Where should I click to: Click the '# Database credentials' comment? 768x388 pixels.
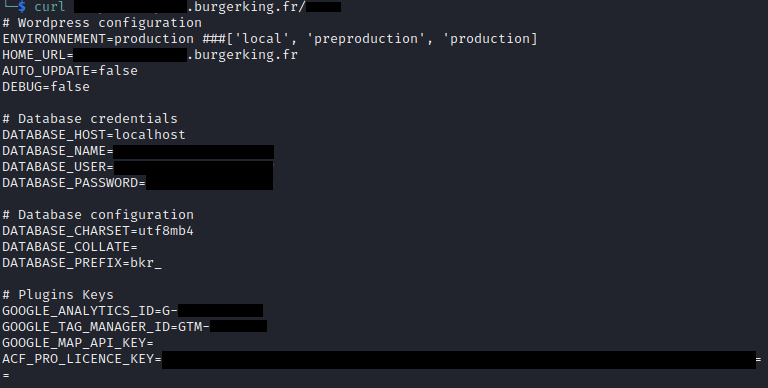(x=90, y=119)
